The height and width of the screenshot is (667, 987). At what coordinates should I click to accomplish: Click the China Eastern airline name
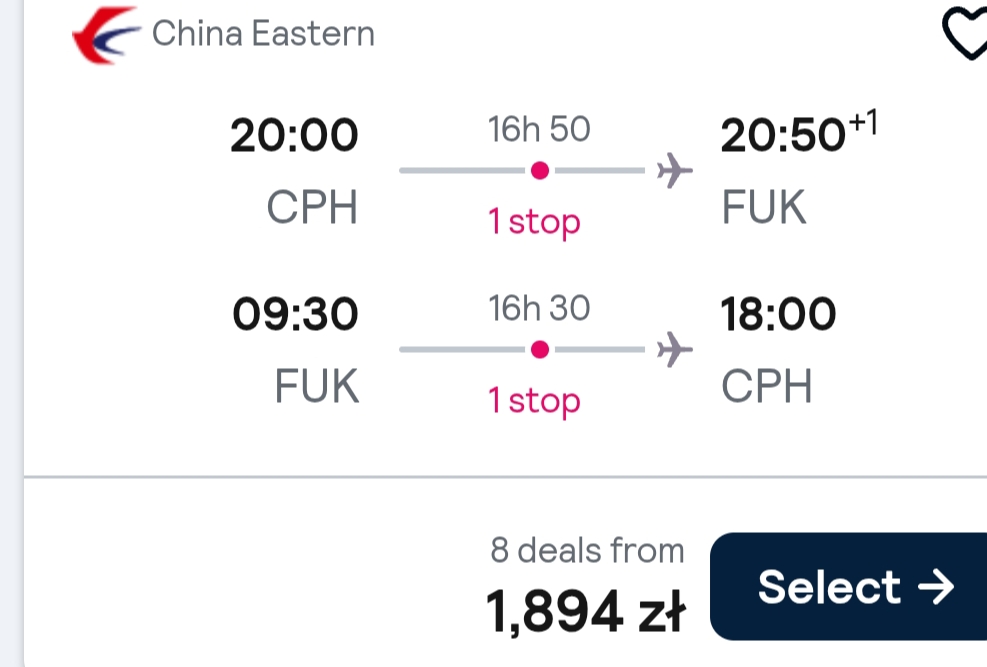point(263,33)
